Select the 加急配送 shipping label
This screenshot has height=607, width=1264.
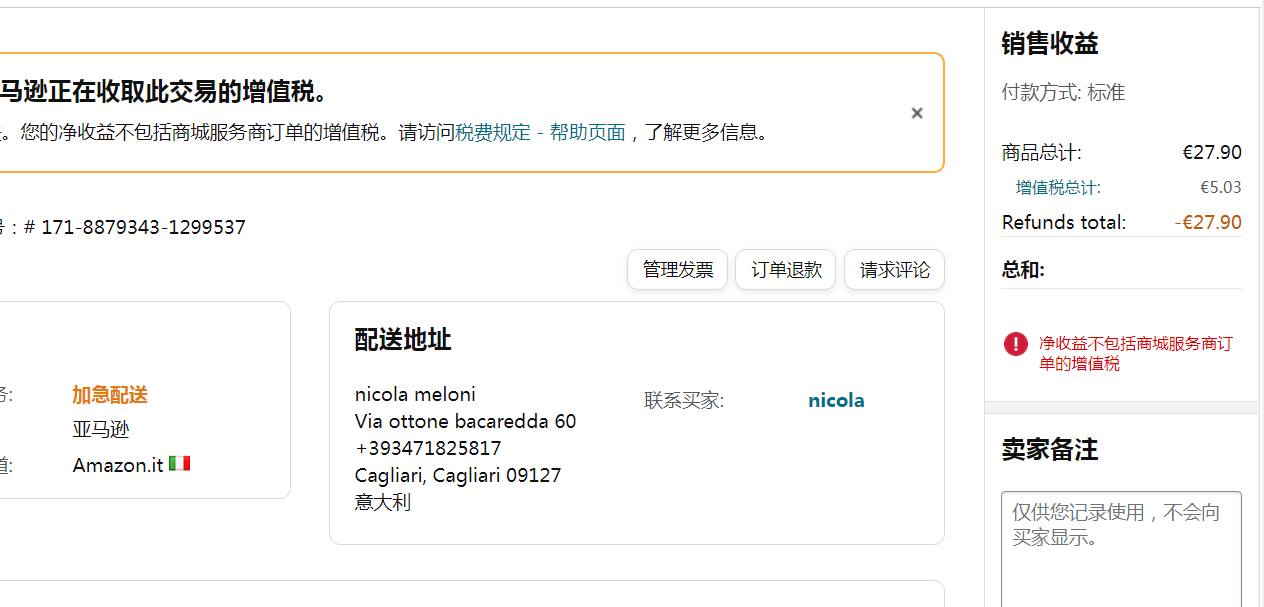click(110, 395)
